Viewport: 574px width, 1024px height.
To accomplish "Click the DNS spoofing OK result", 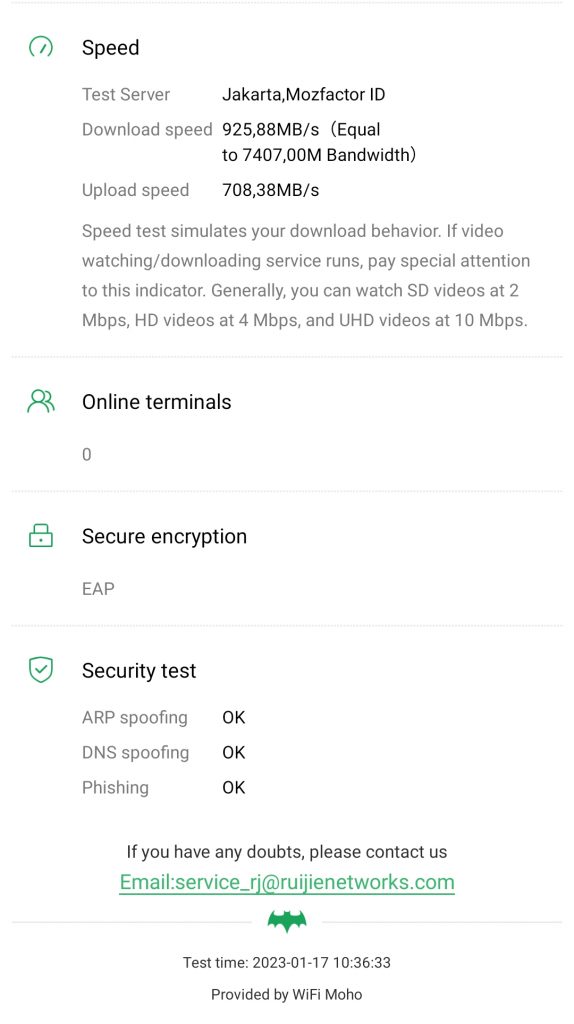I will point(234,752).
